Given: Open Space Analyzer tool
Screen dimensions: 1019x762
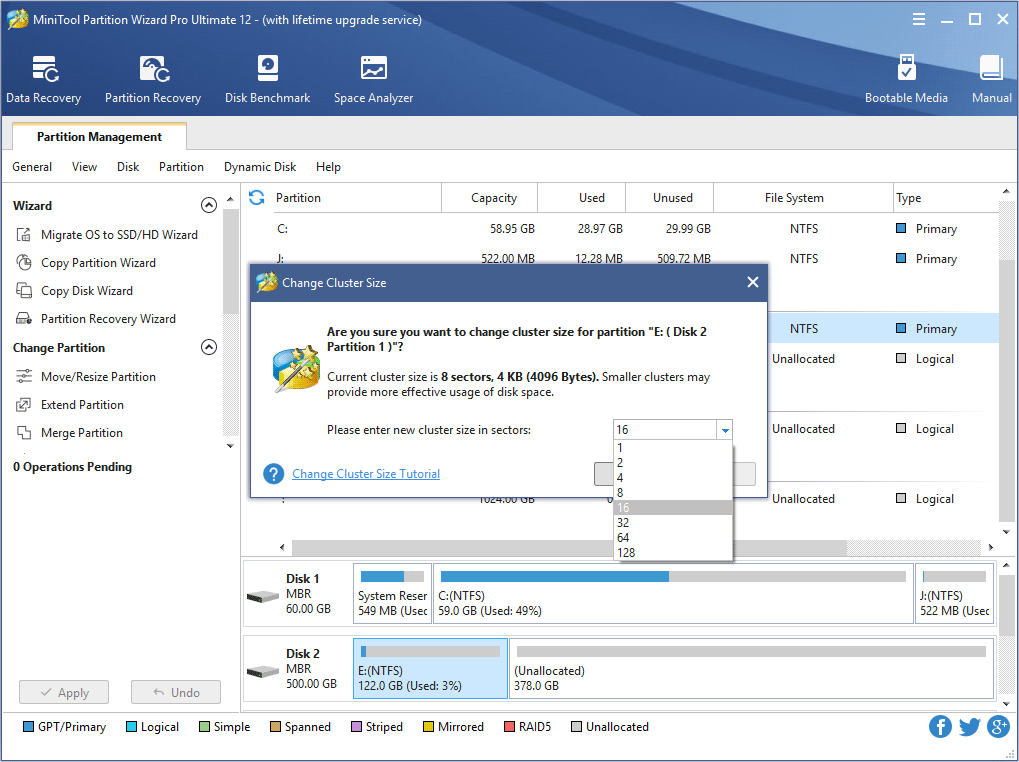Looking at the screenshot, I should click(x=373, y=79).
